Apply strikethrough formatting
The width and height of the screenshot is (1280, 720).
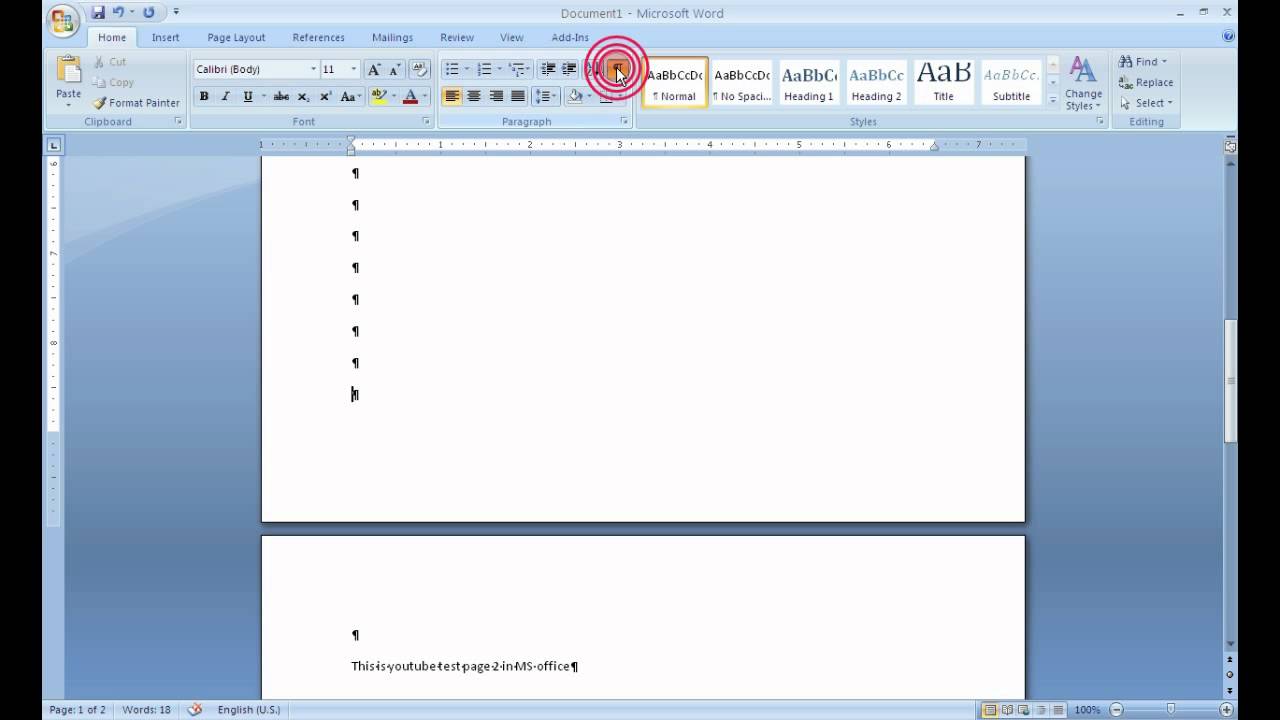281,97
